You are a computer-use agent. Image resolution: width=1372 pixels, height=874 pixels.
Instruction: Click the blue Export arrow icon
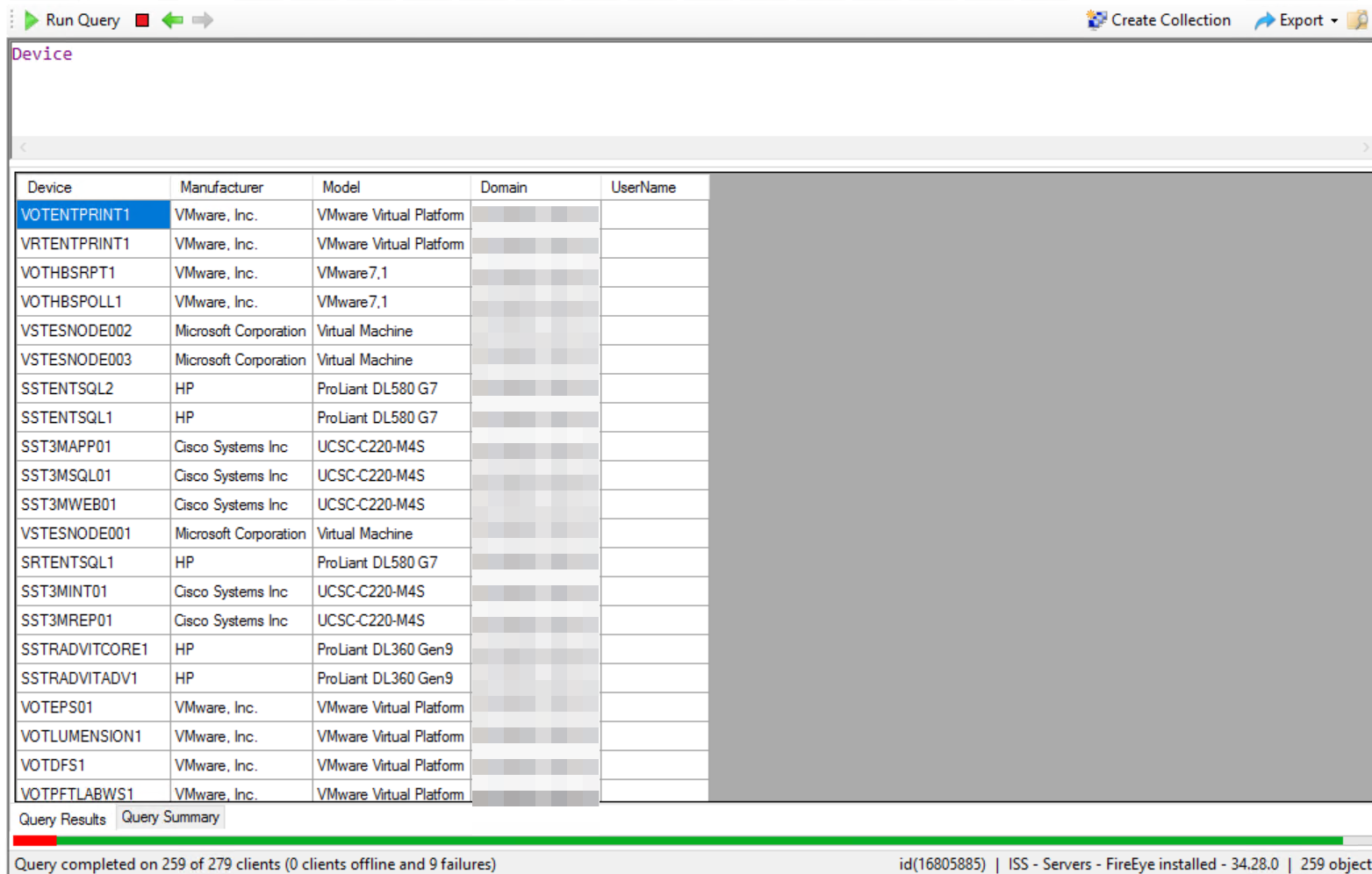pyautogui.click(x=1265, y=20)
